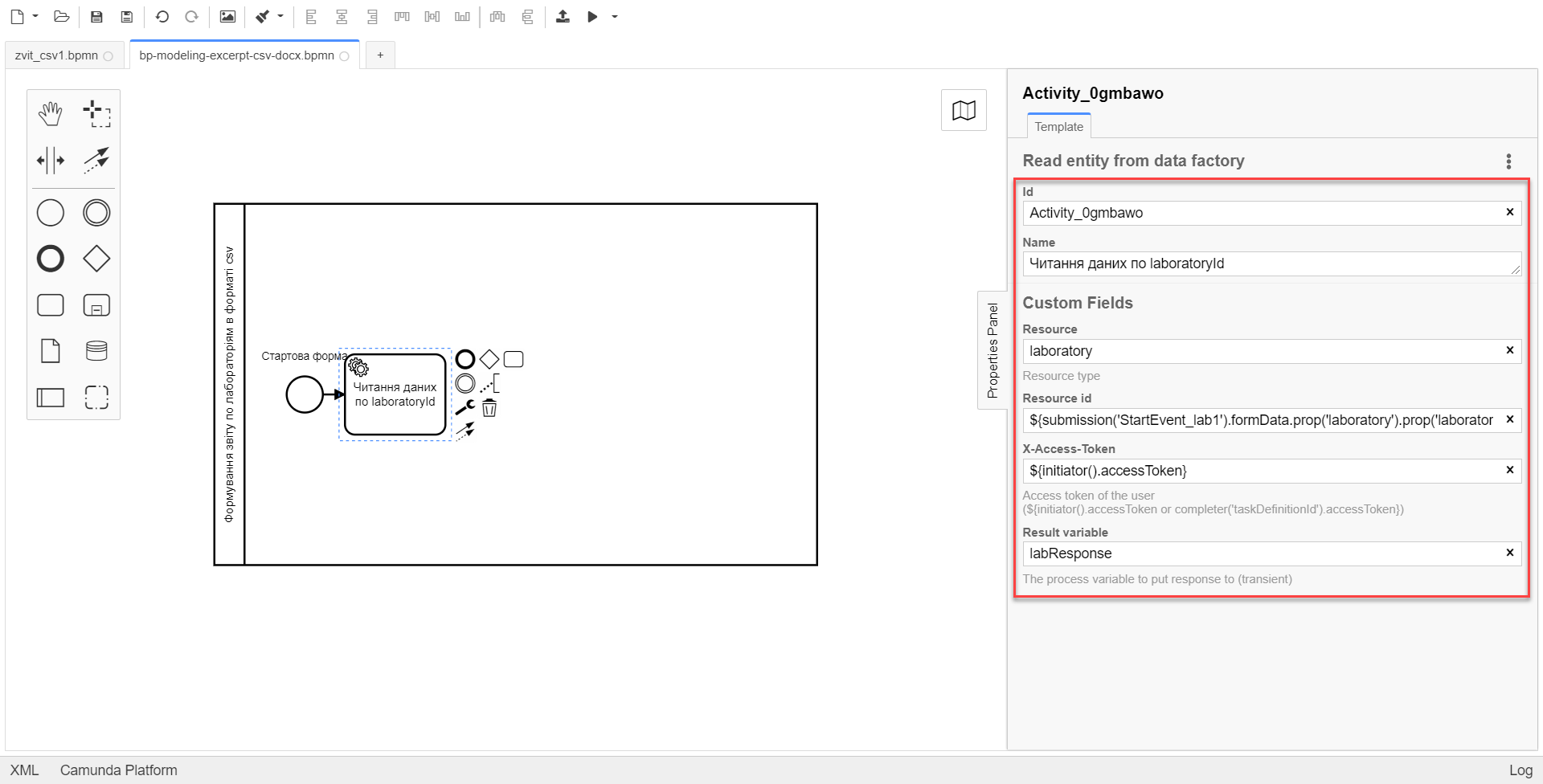Click the trash icon to delete the task
Screen dimensions: 1543x784
(x=489, y=408)
